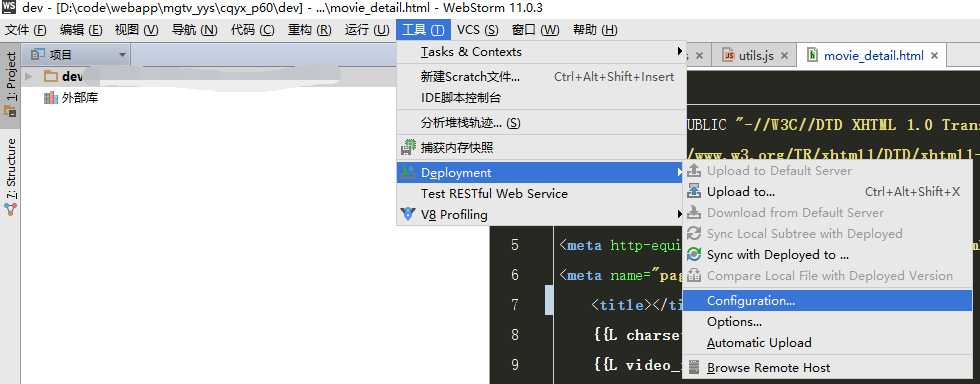Screen dimensions: 980x384
Task: Toggle the 1: Project tool window
Action: pos(10,84)
